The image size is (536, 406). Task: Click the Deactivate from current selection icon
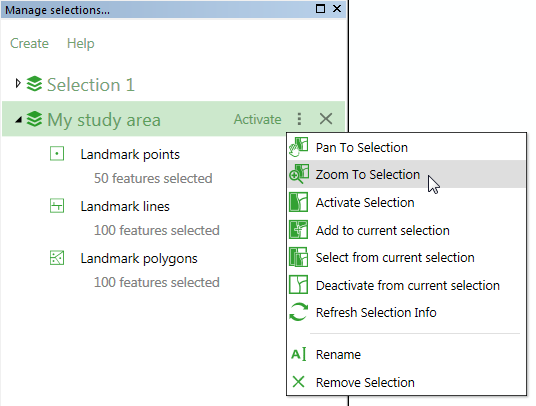point(298,285)
